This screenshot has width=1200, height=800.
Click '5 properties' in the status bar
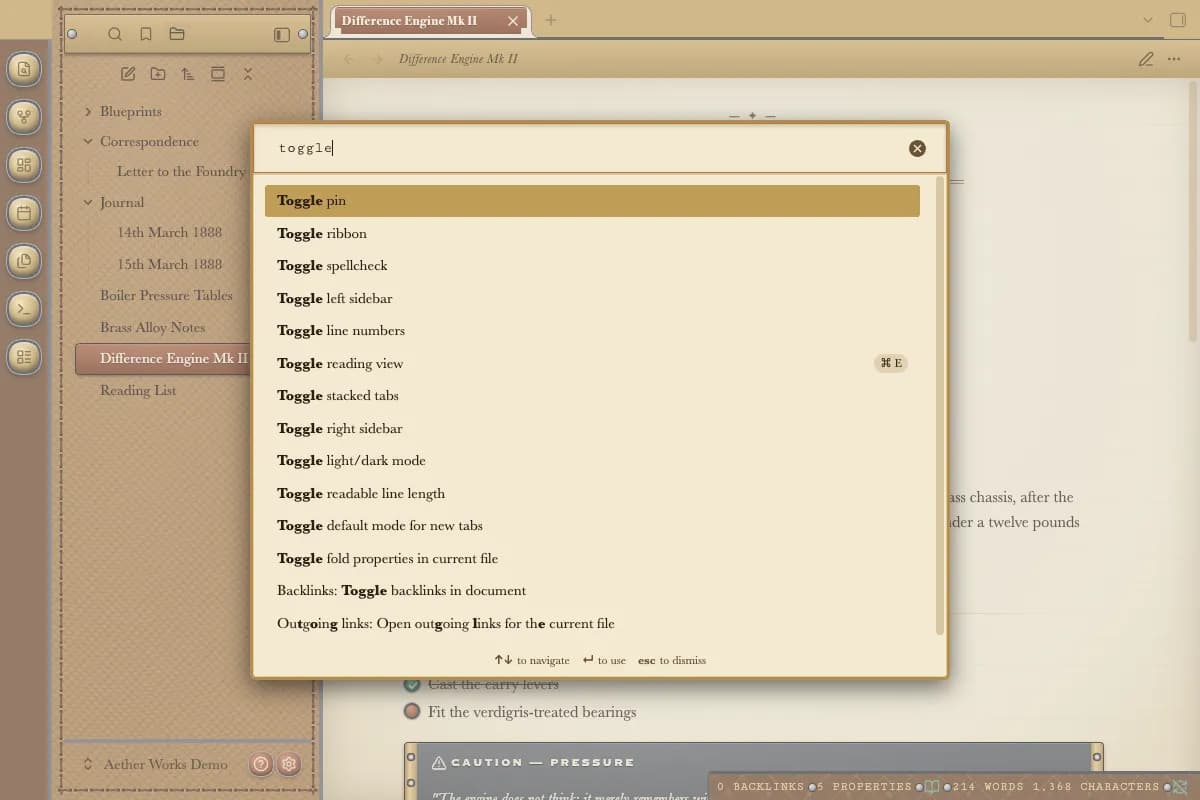pyautogui.click(x=864, y=787)
